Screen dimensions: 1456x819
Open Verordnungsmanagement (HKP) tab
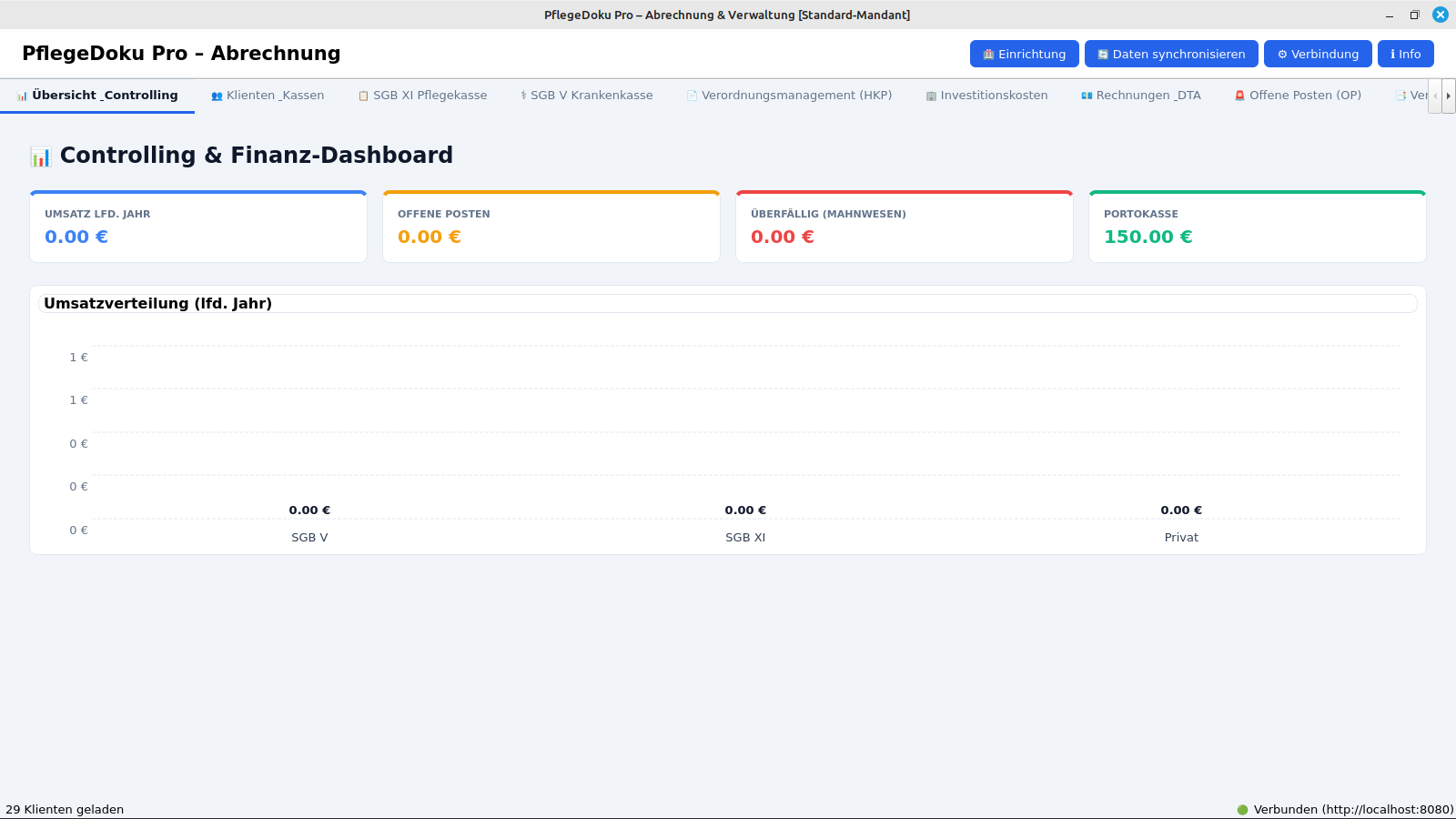(x=789, y=96)
